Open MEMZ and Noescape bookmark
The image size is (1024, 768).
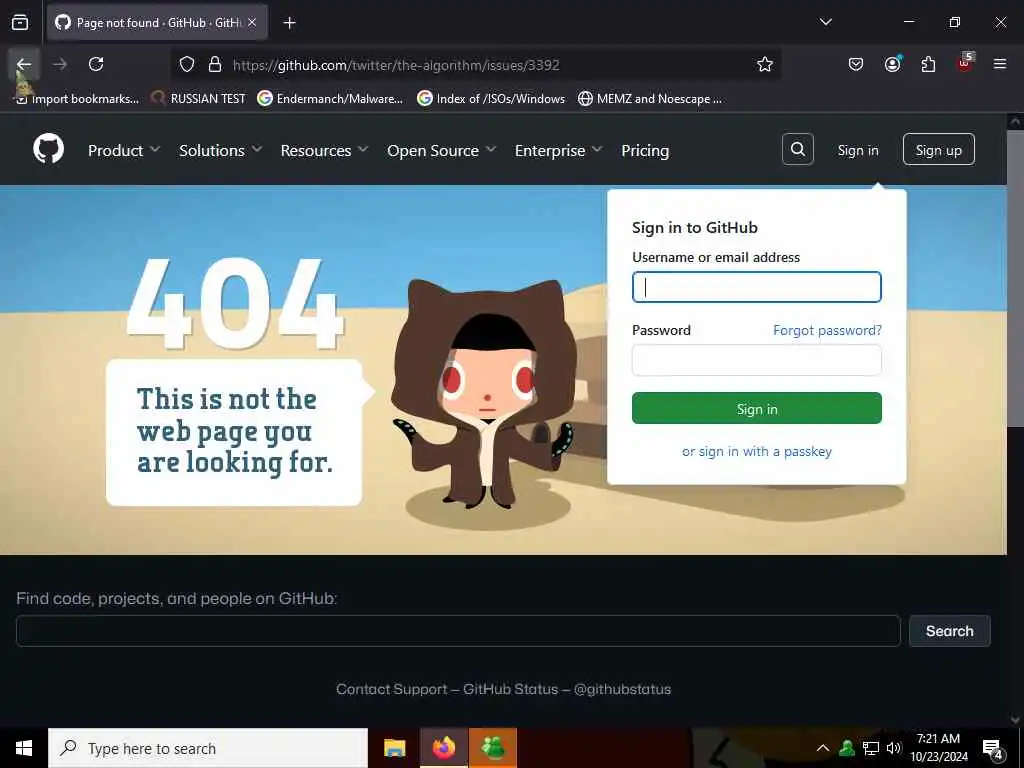pyautogui.click(x=650, y=99)
